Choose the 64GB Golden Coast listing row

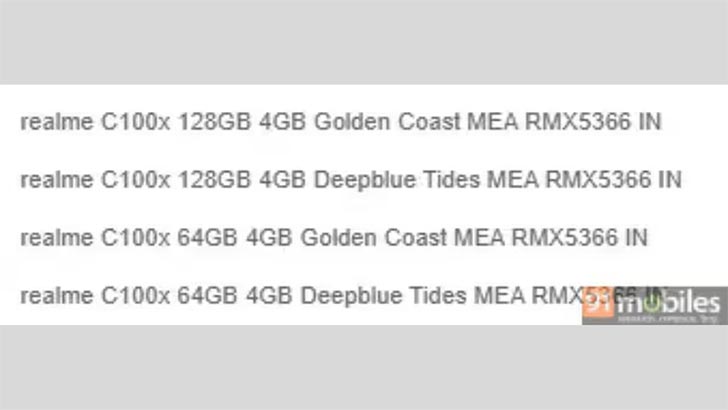(x=333, y=238)
